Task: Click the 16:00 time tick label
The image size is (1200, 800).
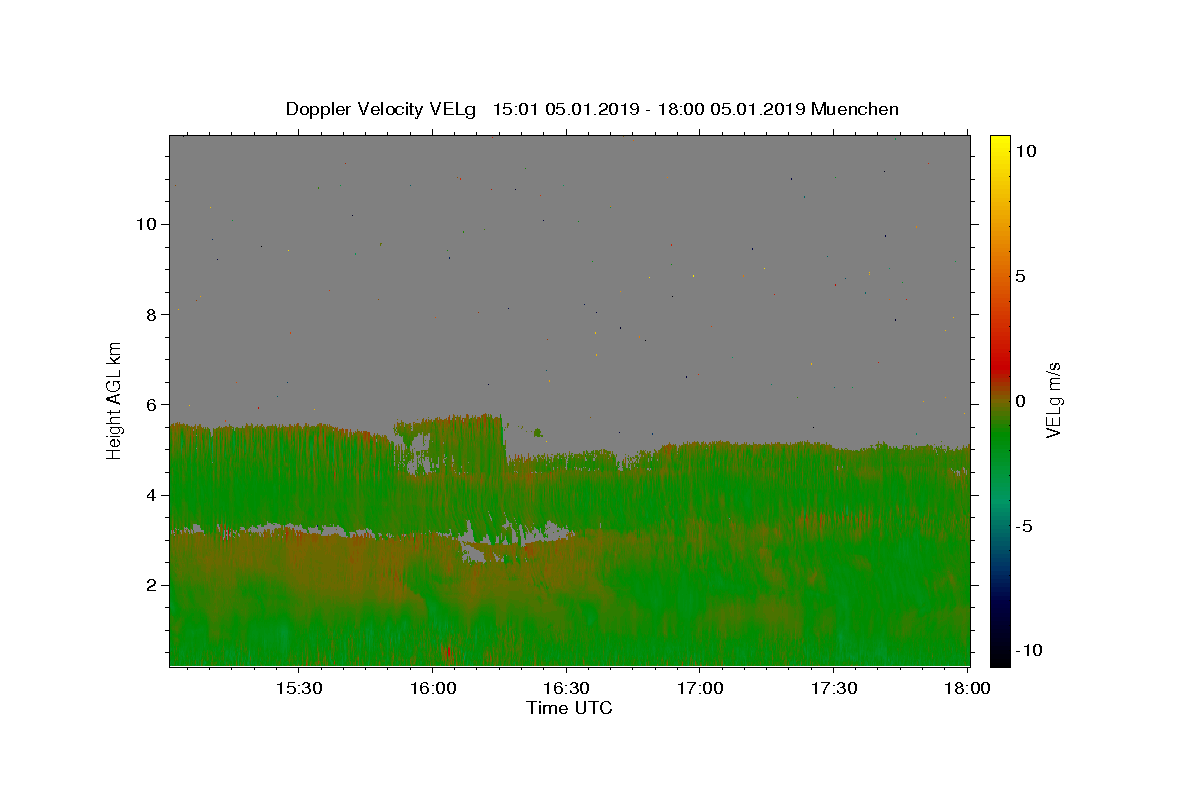Action: (x=433, y=688)
